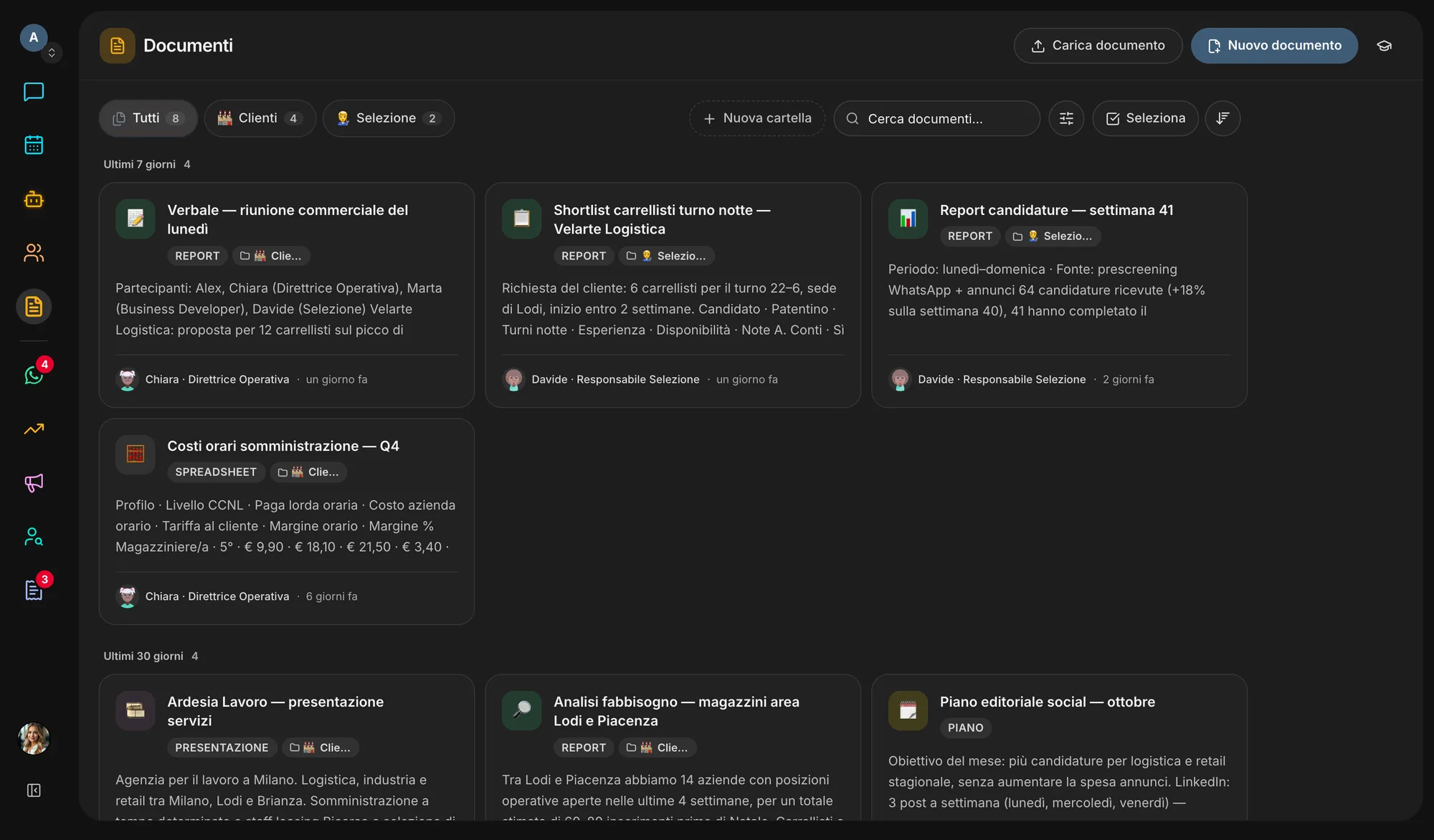Open Verbale riunione commerciale del lunedì document
This screenshot has height=840, width=1434.
[287, 295]
